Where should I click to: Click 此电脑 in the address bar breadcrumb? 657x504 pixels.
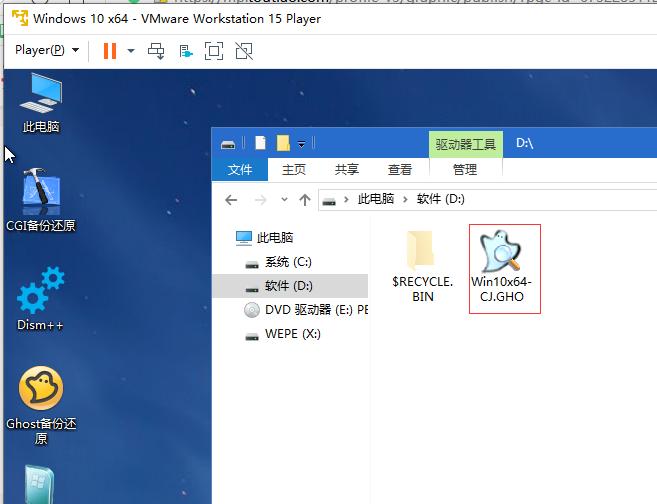click(375, 199)
